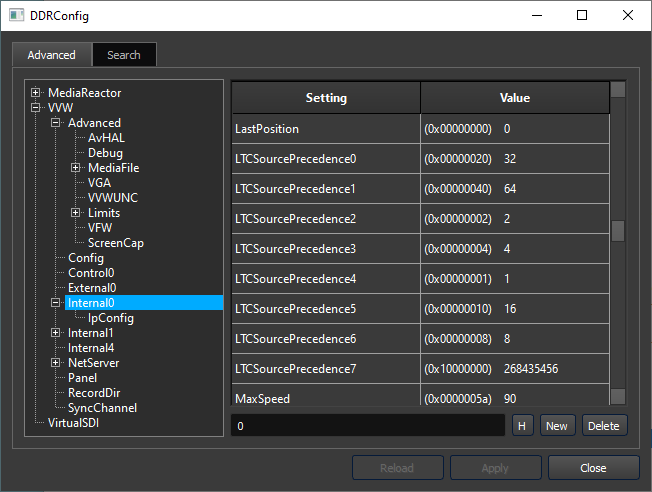The height and width of the screenshot is (492, 652).
Task: Select Panel in the tree
Action: [82, 378]
